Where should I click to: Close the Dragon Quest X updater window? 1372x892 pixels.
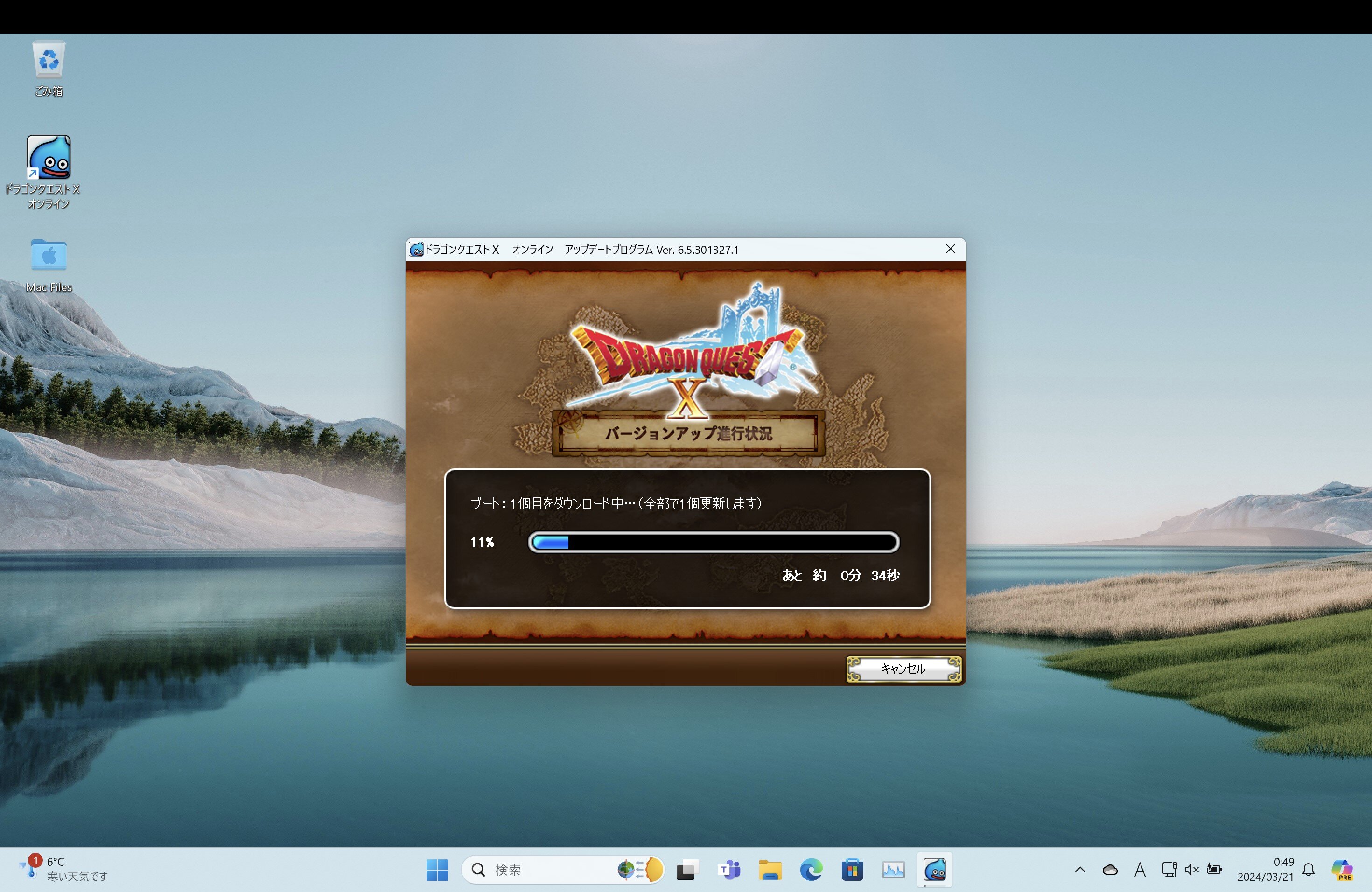tap(951, 249)
